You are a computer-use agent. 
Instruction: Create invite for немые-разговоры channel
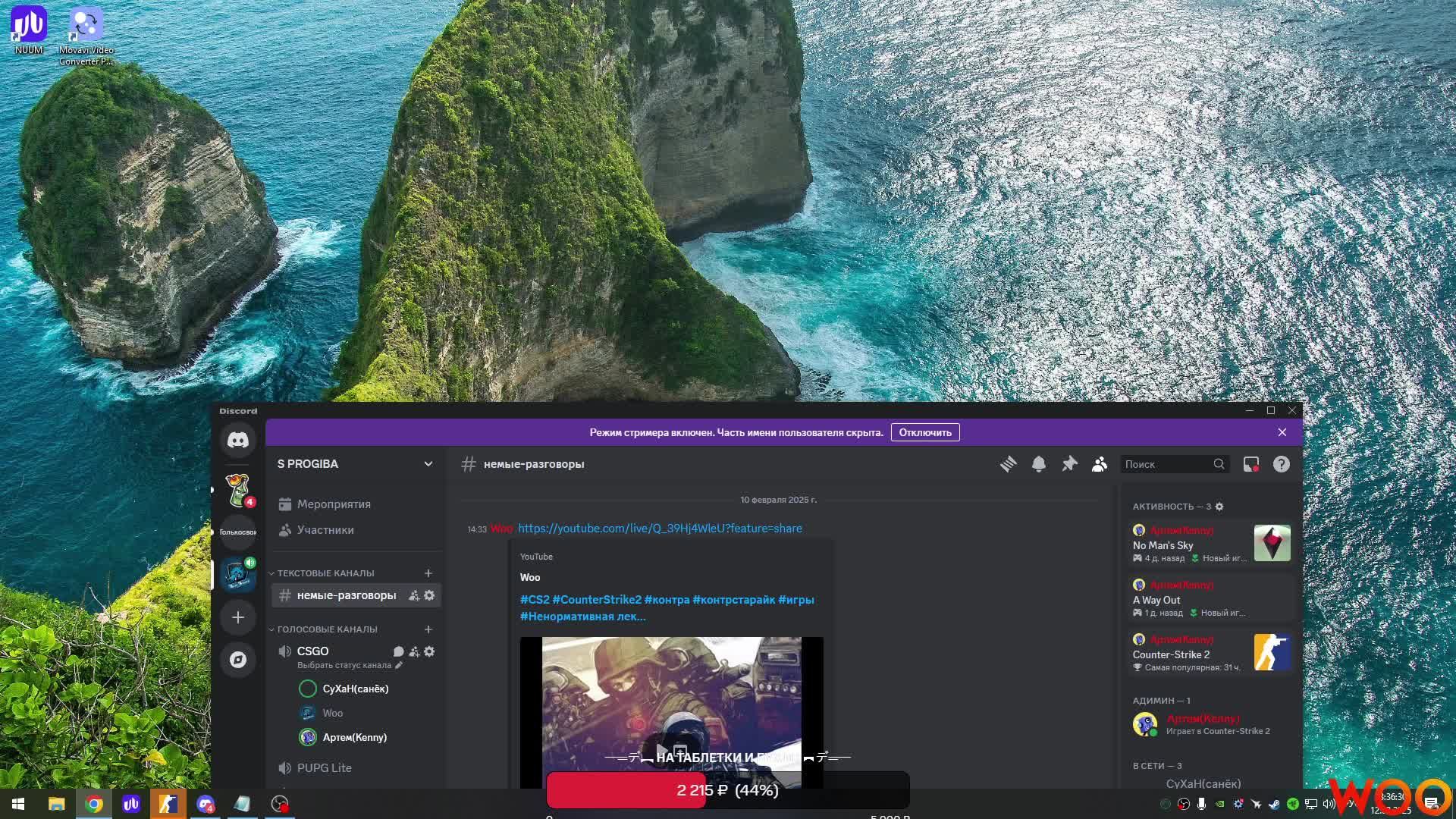point(414,595)
